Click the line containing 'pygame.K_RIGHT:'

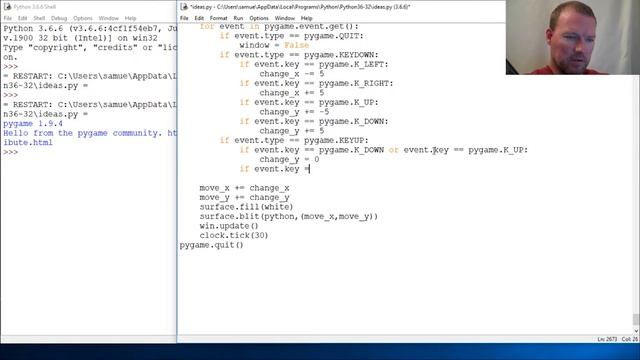coord(316,83)
